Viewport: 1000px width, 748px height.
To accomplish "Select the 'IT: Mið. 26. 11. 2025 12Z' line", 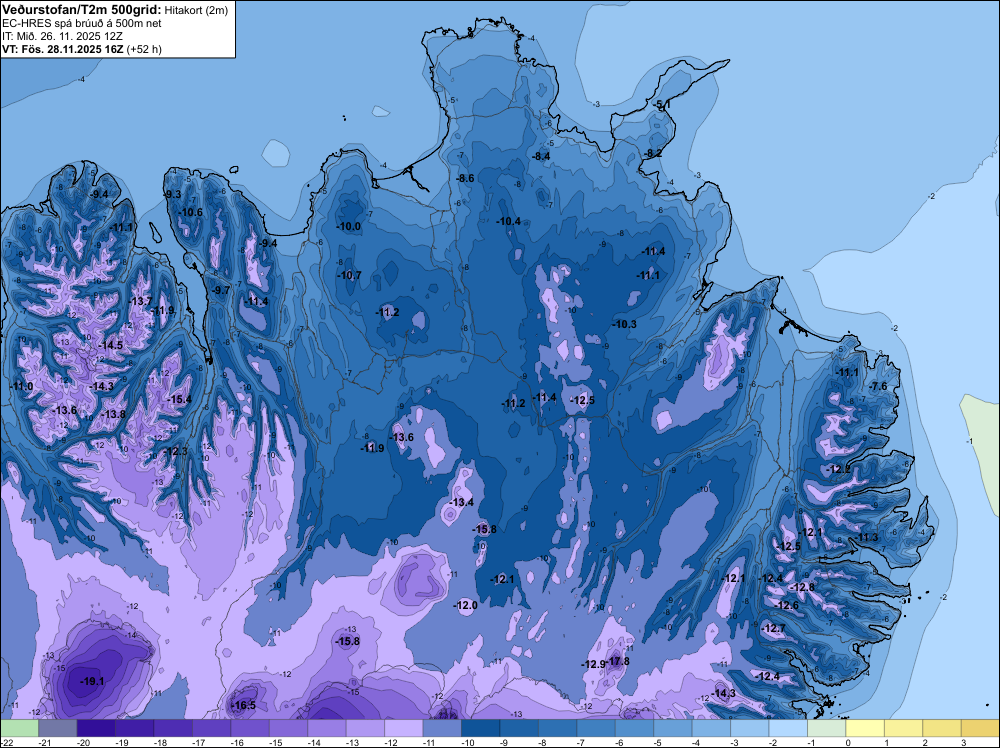I will 64,36.
